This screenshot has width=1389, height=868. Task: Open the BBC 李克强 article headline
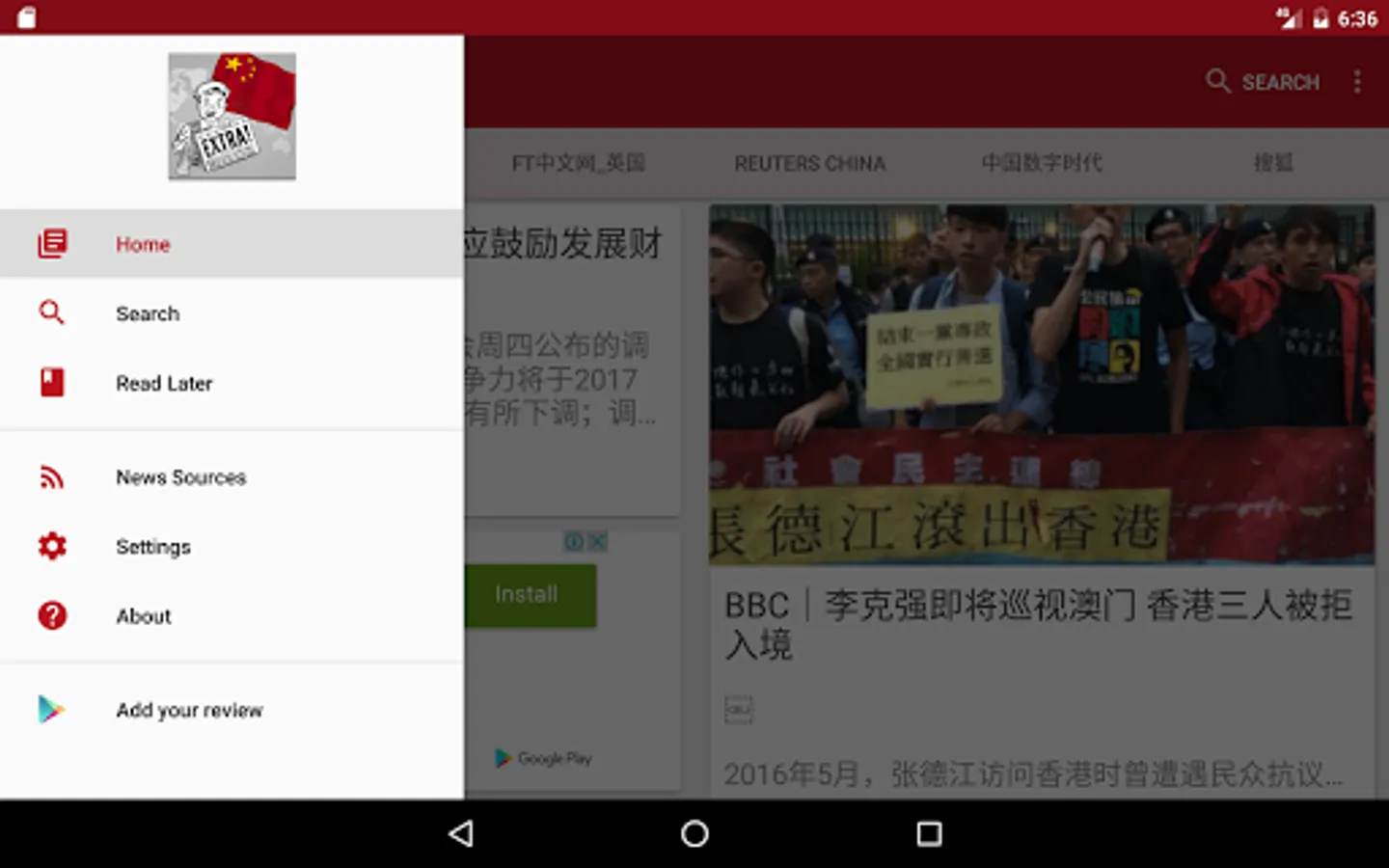[x=1038, y=624]
